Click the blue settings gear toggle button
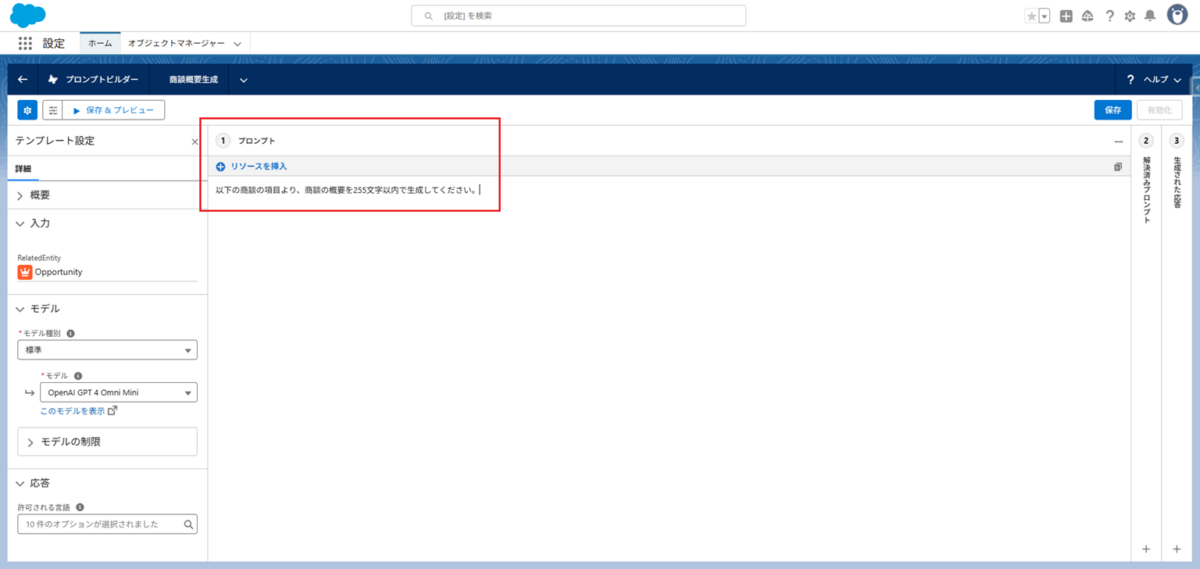The width and height of the screenshot is (1200, 569). (x=27, y=110)
